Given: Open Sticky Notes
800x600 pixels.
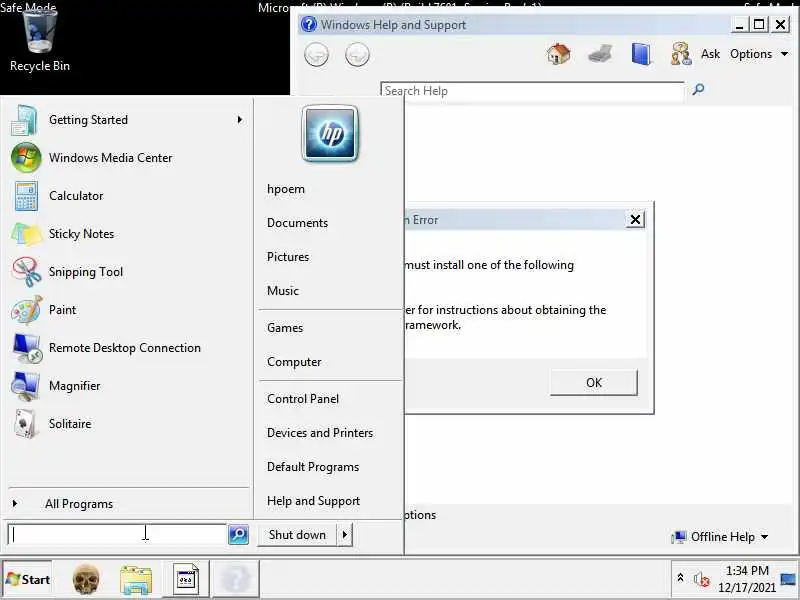Looking at the screenshot, I should point(127,234).
